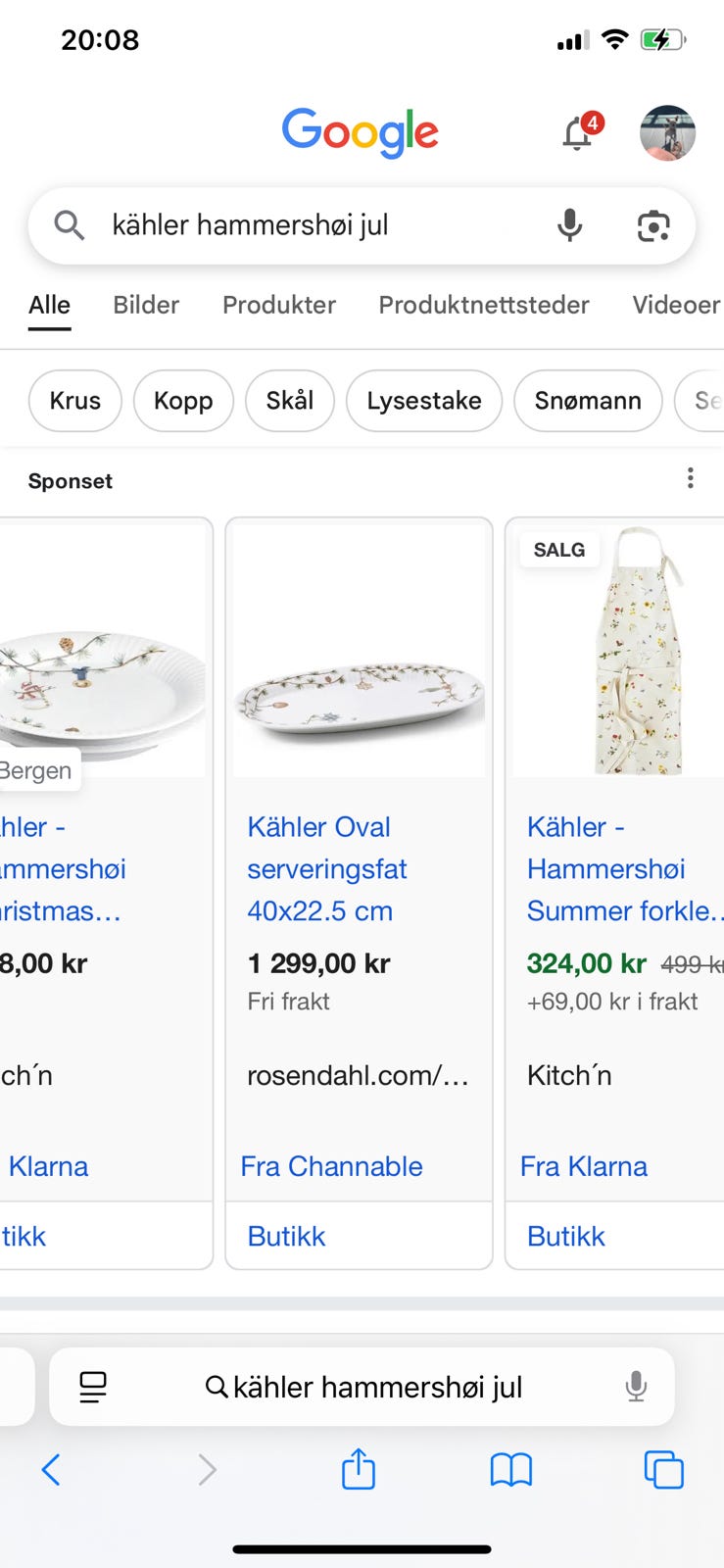Open Safari page settings icon
The height and width of the screenshot is (1568, 724).
[93, 1387]
